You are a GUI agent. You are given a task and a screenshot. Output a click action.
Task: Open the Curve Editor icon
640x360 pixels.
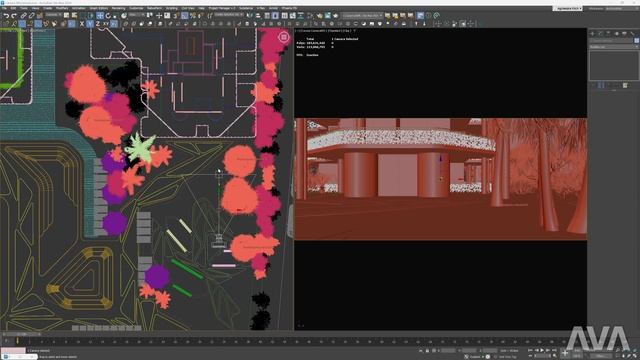click(x=292, y=16)
